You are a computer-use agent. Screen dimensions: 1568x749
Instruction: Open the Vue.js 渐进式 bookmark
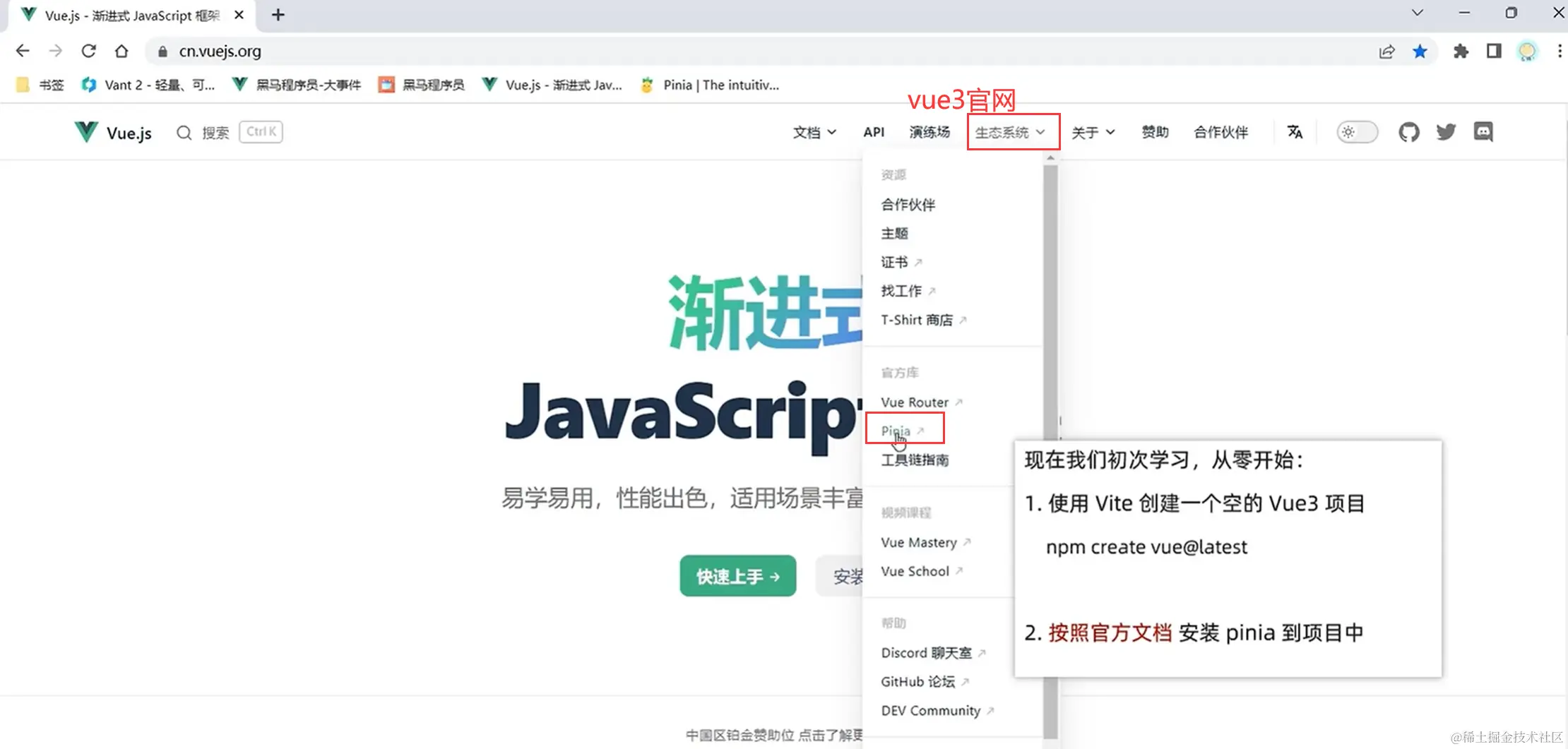[x=552, y=85]
